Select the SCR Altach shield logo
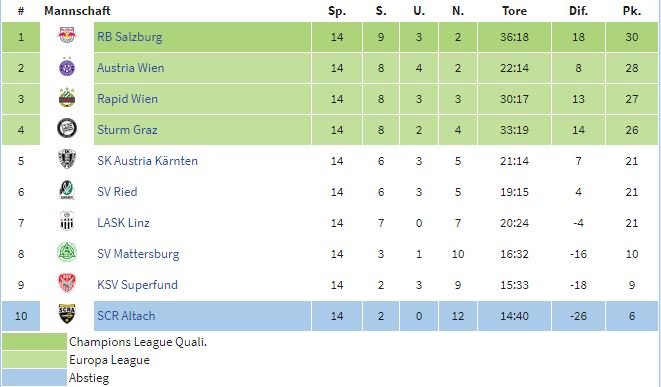This screenshot has height=387, width=661. tap(67, 314)
